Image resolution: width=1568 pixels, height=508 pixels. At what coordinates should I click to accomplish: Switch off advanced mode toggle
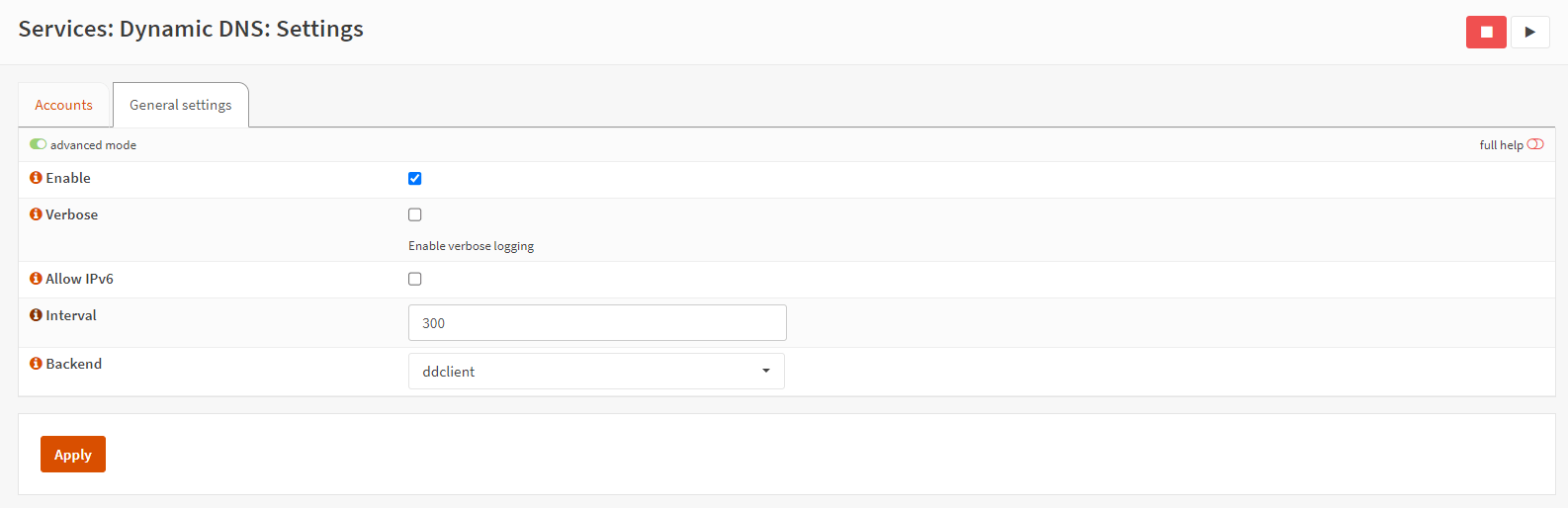click(x=38, y=144)
